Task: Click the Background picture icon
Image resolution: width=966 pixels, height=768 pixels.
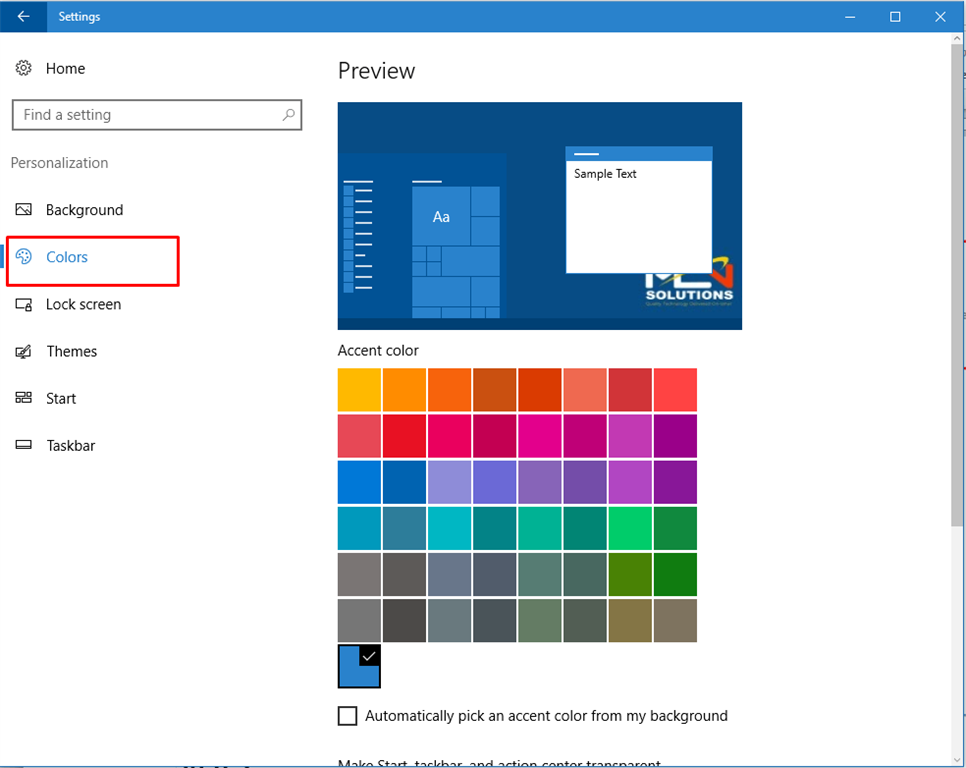Action: (23, 209)
